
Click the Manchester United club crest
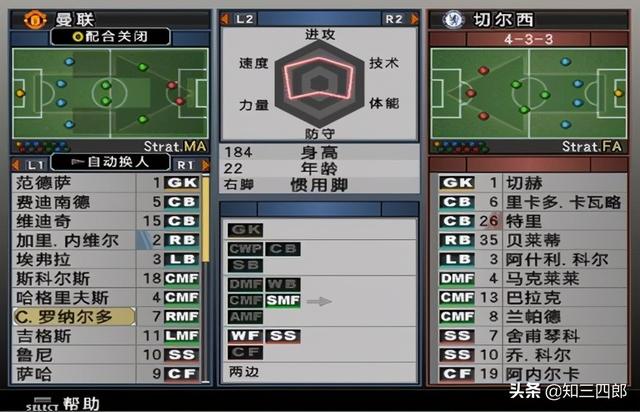pos(35,19)
